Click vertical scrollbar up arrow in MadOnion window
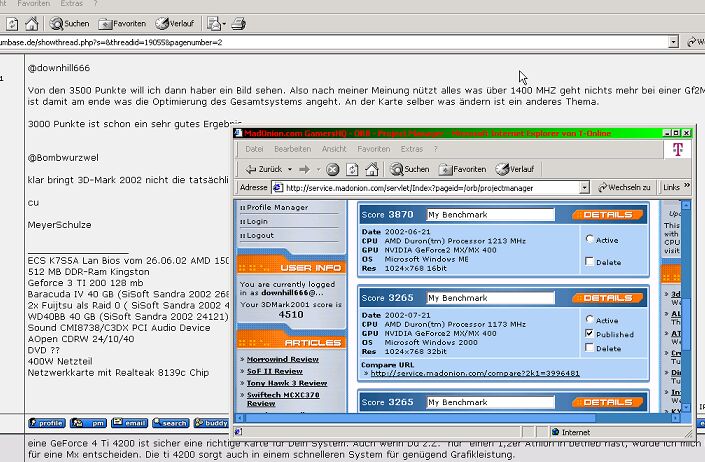 686,205
